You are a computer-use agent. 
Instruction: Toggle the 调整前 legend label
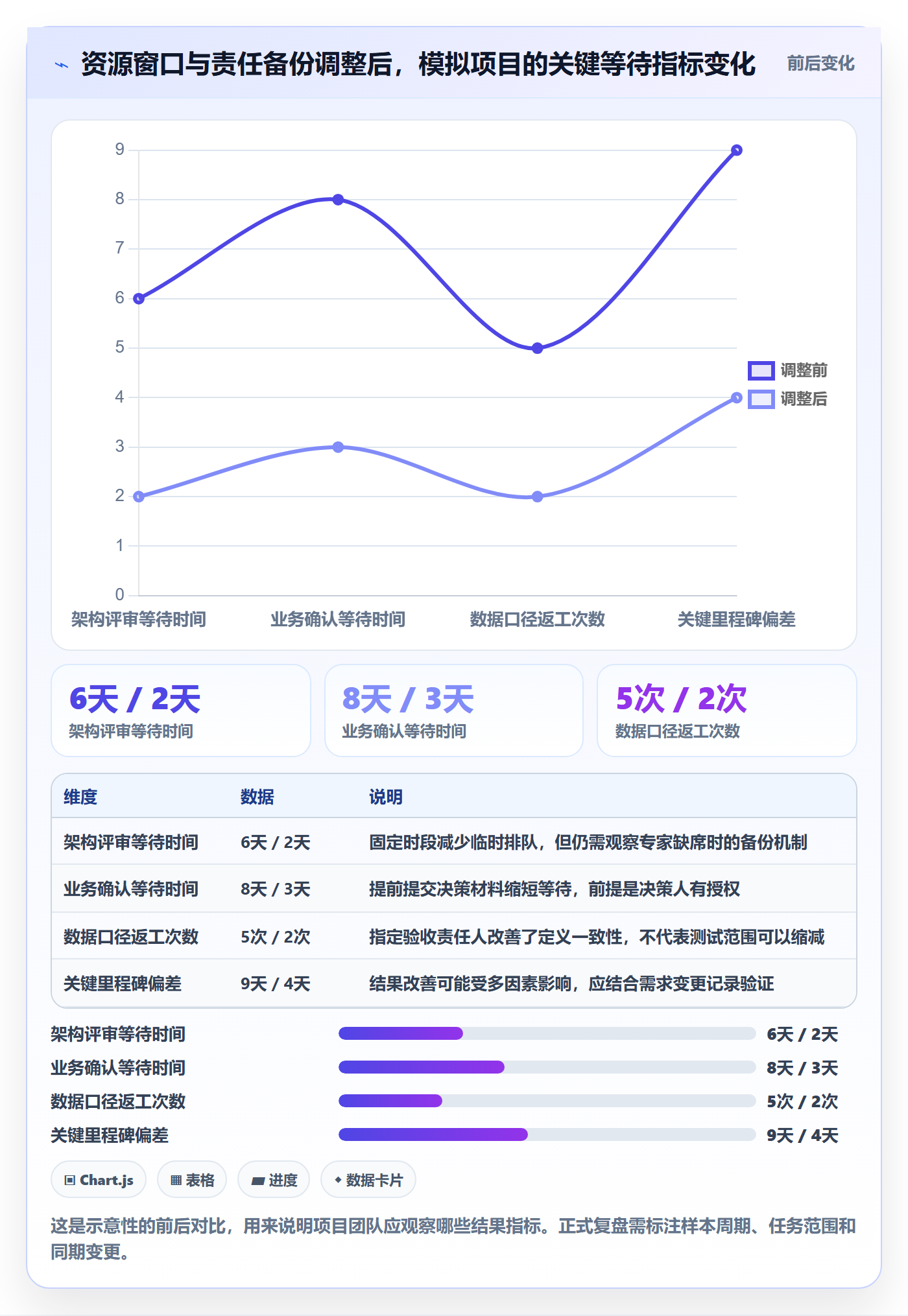[x=804, y=370]
